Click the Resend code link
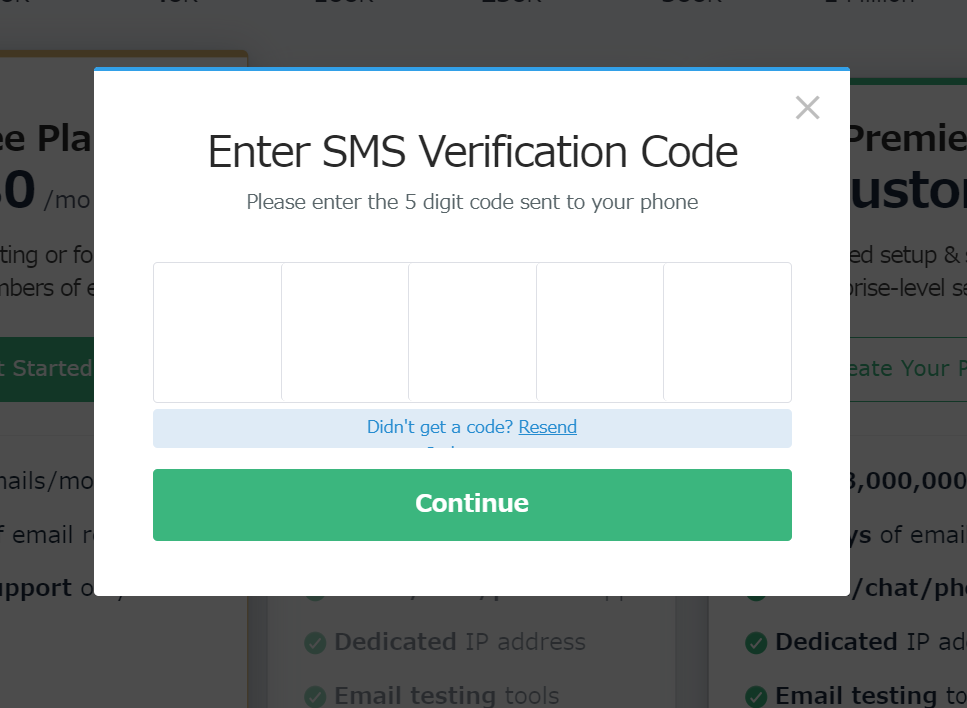967x708 pixels. [x=548, y=427]
